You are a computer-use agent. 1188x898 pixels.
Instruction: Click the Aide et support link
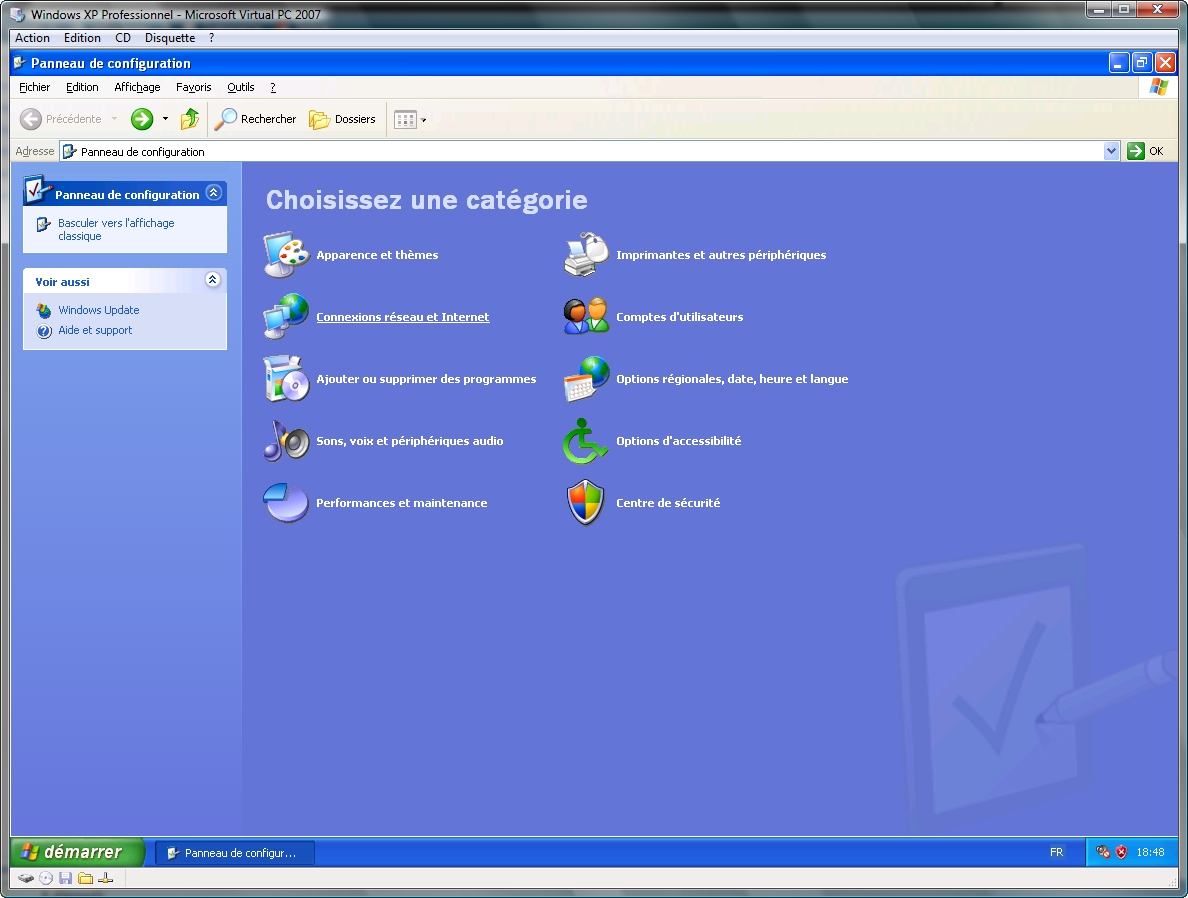(x=95, y=330)
